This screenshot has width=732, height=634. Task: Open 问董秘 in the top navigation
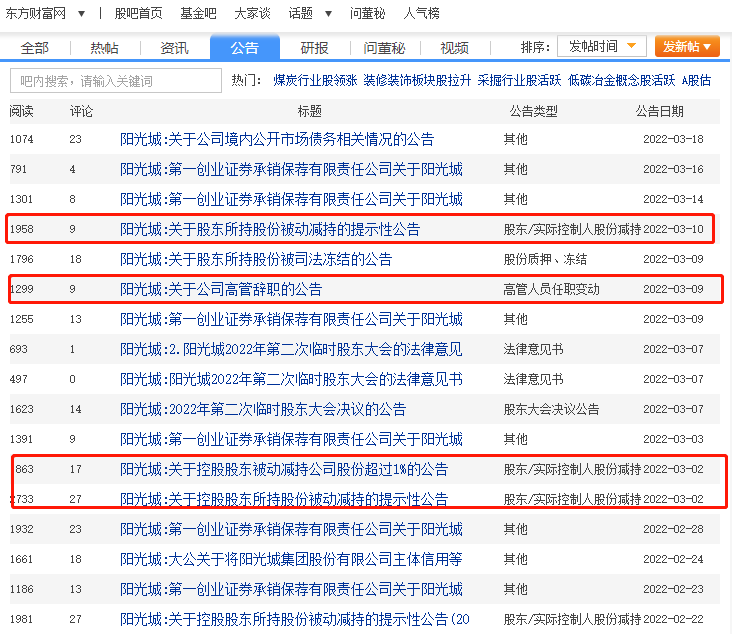[367, 14]
